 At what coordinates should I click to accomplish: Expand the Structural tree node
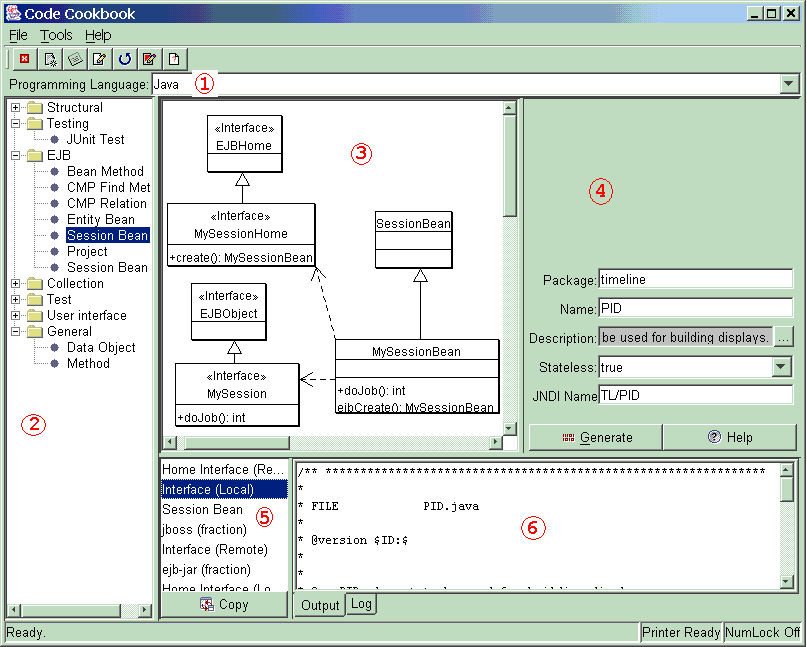click(15, 108)
